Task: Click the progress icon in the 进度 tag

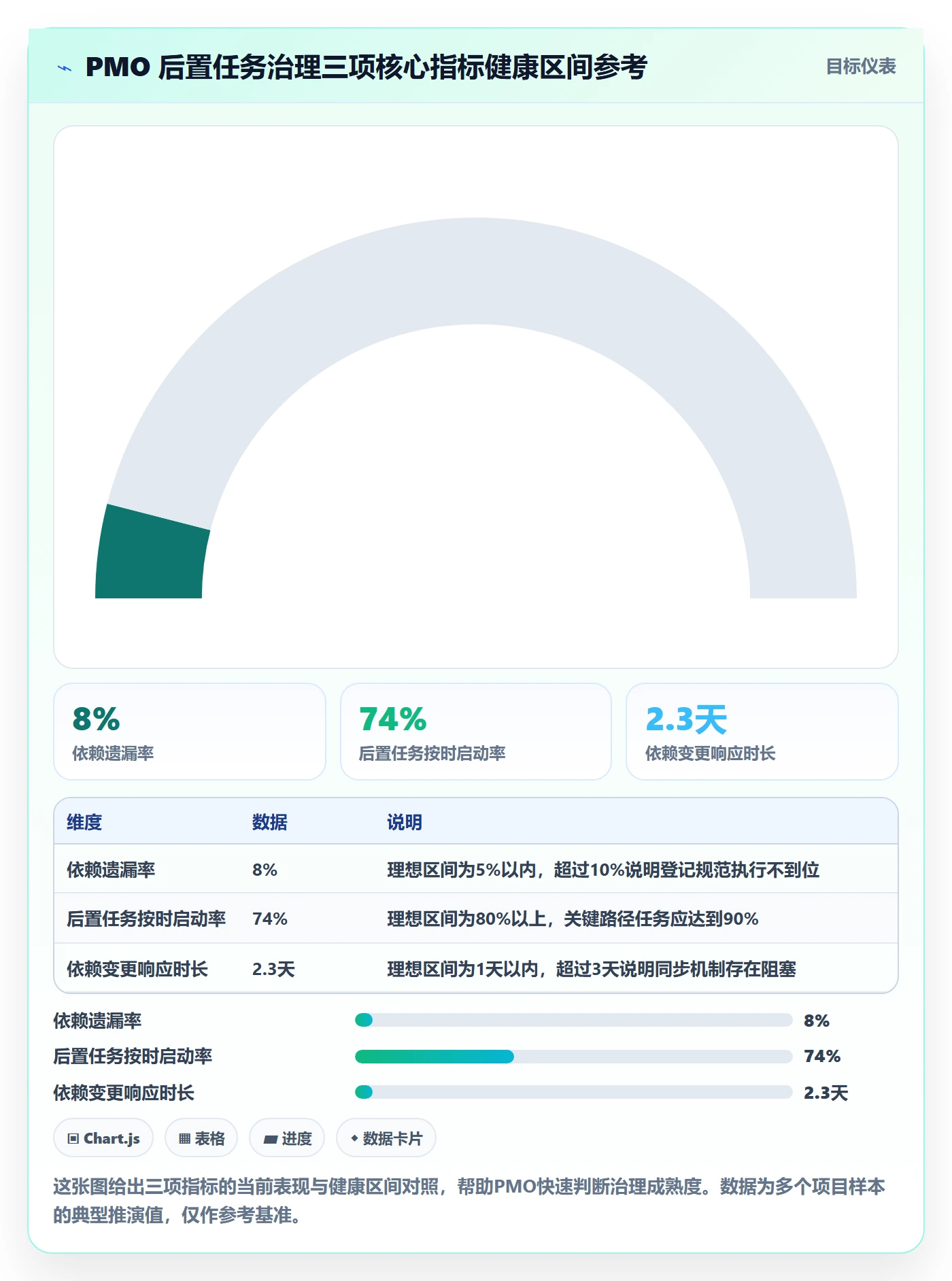Action: pos(270,1139)
